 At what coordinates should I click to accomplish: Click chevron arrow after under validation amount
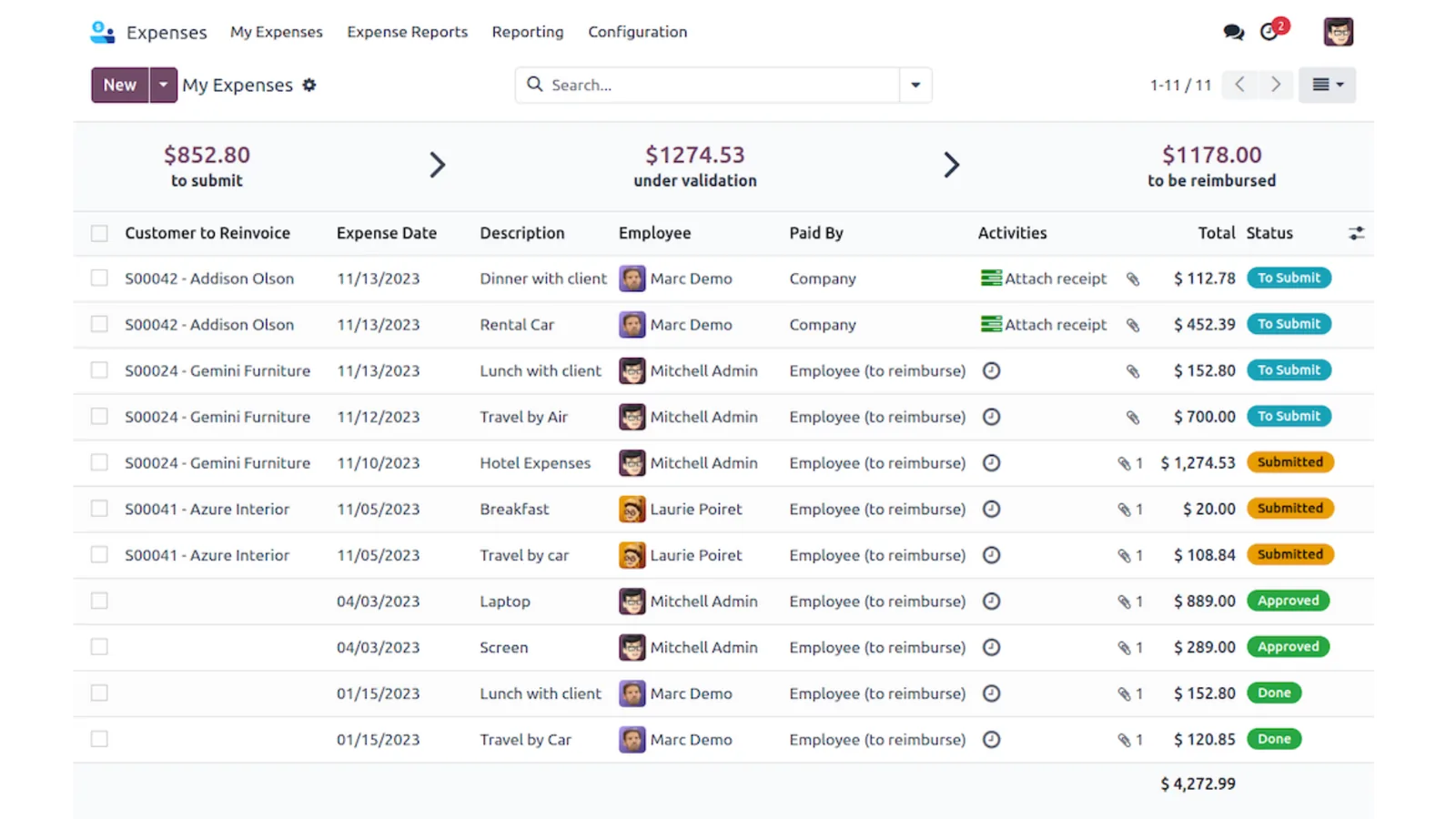tap(951, 165)
